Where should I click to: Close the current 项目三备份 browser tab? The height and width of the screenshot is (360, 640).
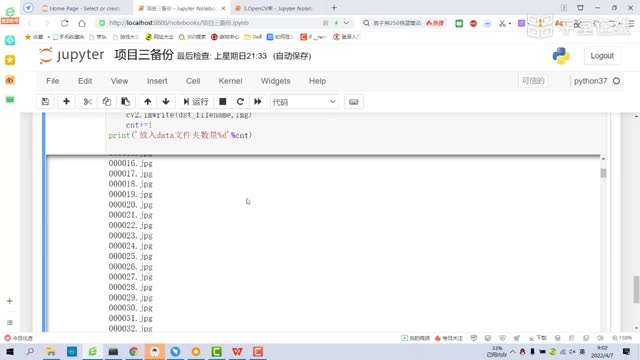coord(223,8)
